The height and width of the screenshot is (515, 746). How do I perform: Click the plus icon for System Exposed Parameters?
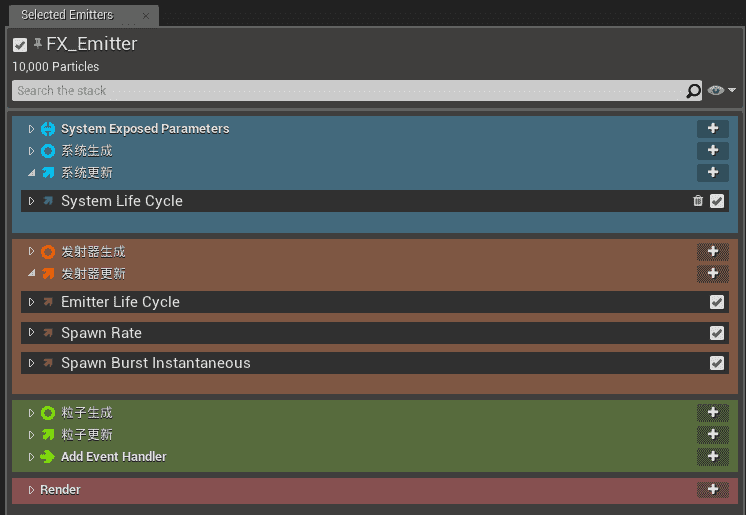(712, 129)
